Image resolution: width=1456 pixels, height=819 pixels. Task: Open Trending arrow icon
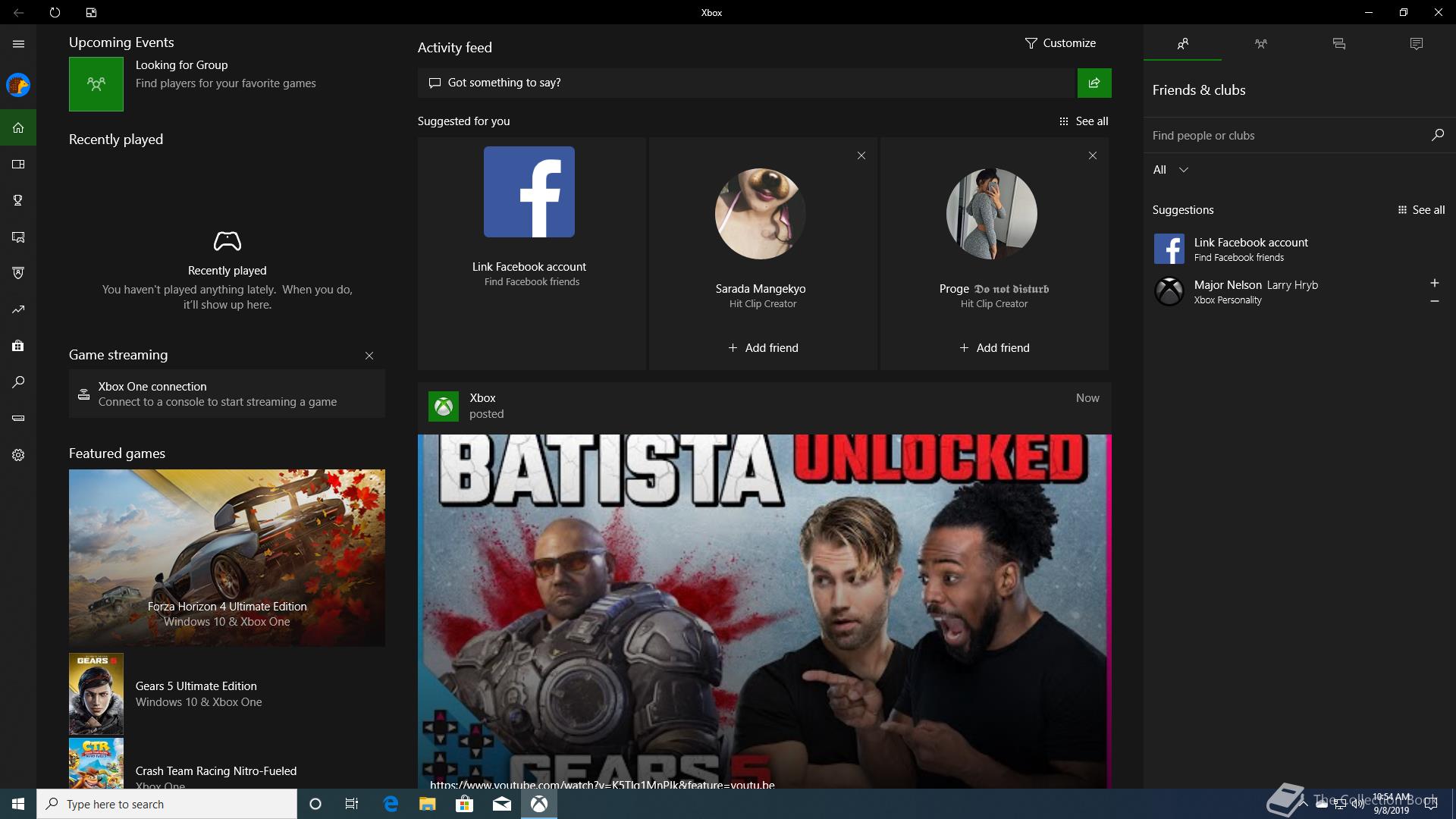pyautogui.click(x=18, y=309)
